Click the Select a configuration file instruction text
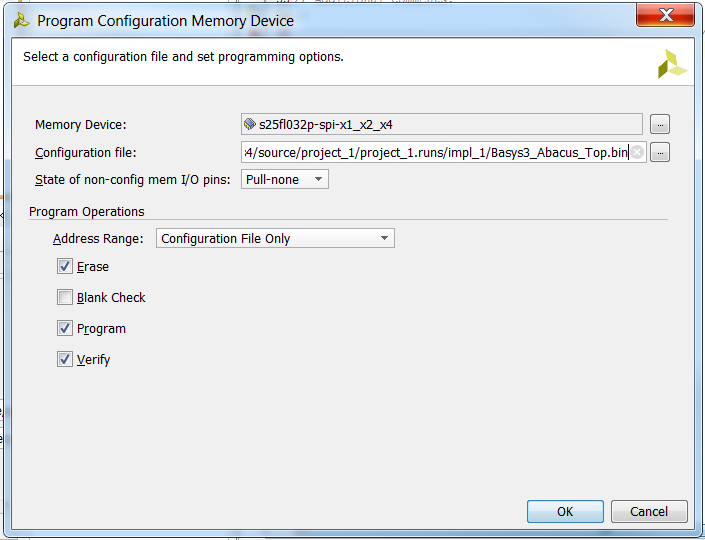Screen dimensions: 705x540 coord(183,57)
